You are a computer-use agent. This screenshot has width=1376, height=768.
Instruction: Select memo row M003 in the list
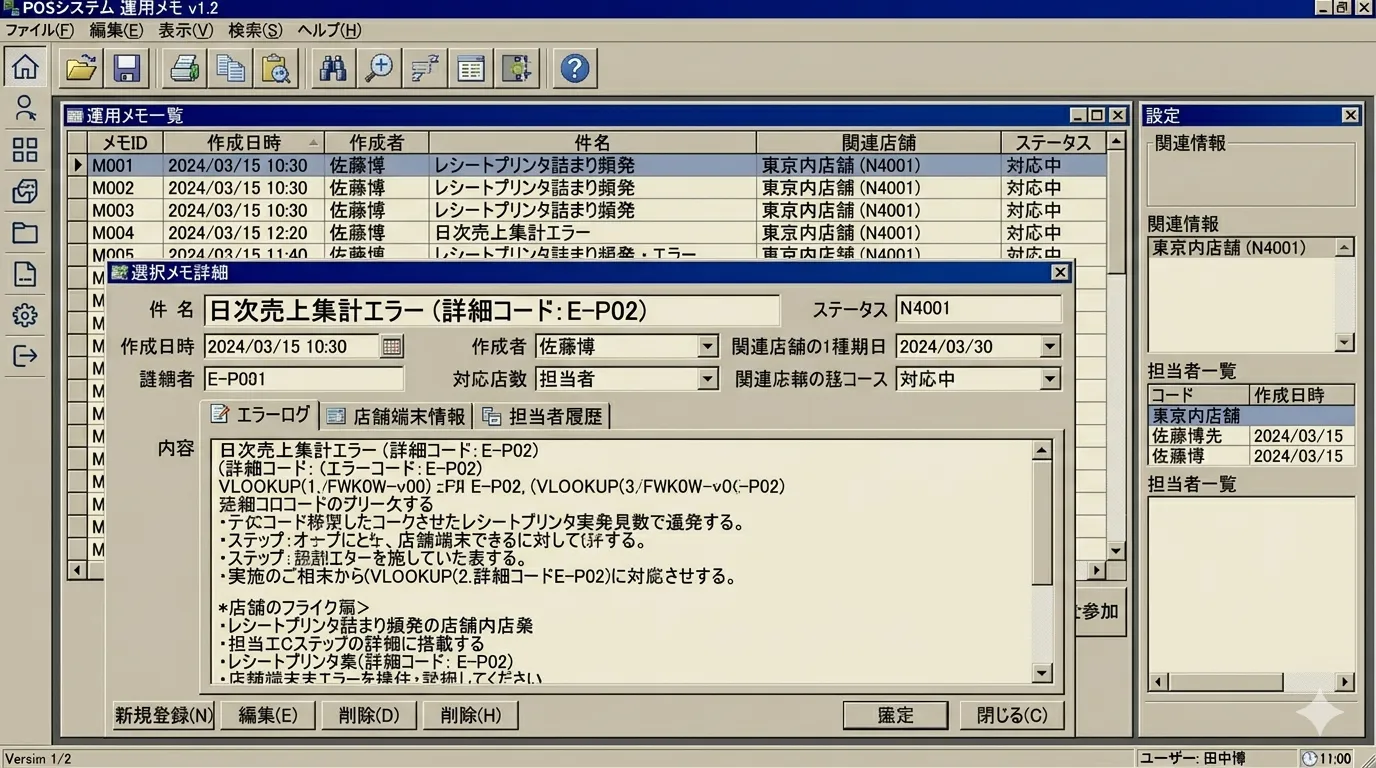point(588,211)
